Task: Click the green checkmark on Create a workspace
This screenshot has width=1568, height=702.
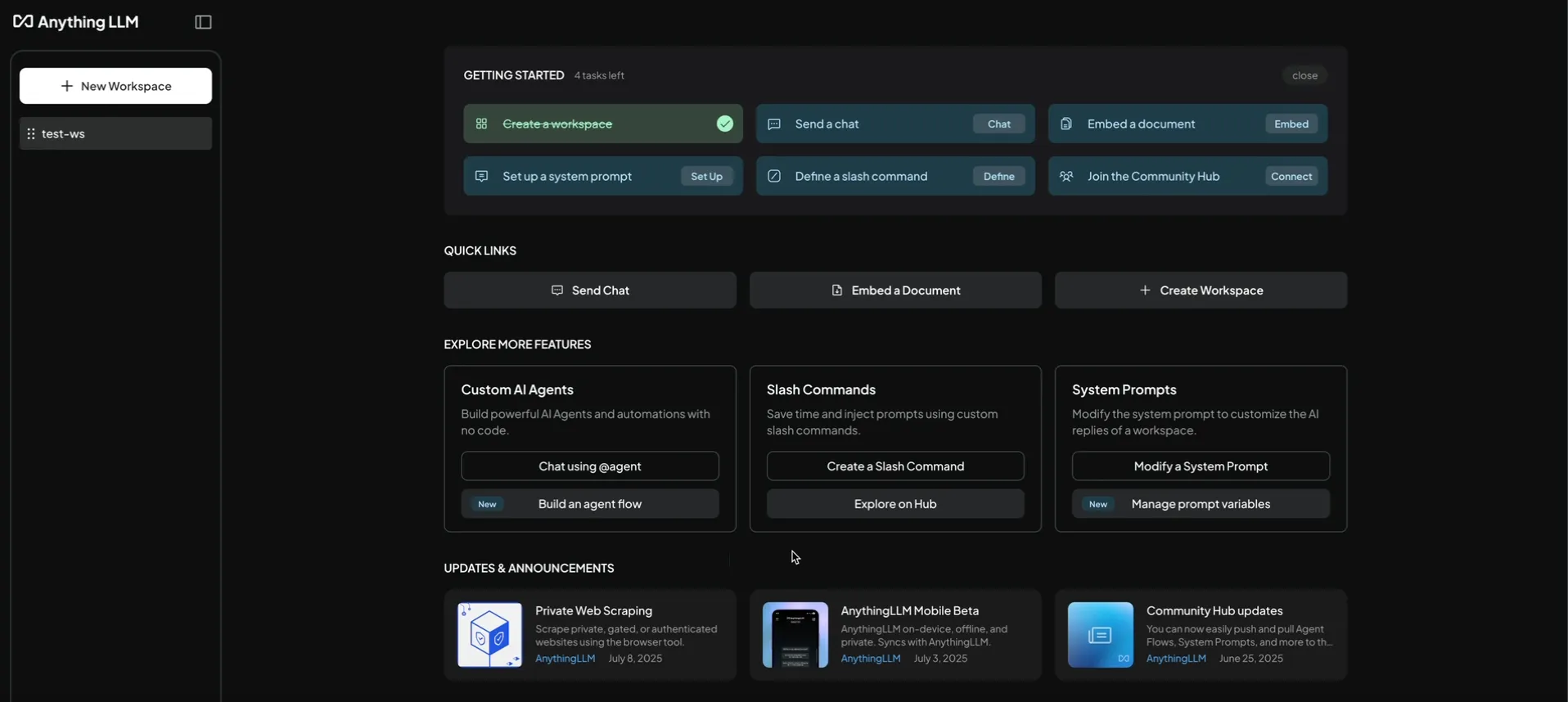Action: 725,124
